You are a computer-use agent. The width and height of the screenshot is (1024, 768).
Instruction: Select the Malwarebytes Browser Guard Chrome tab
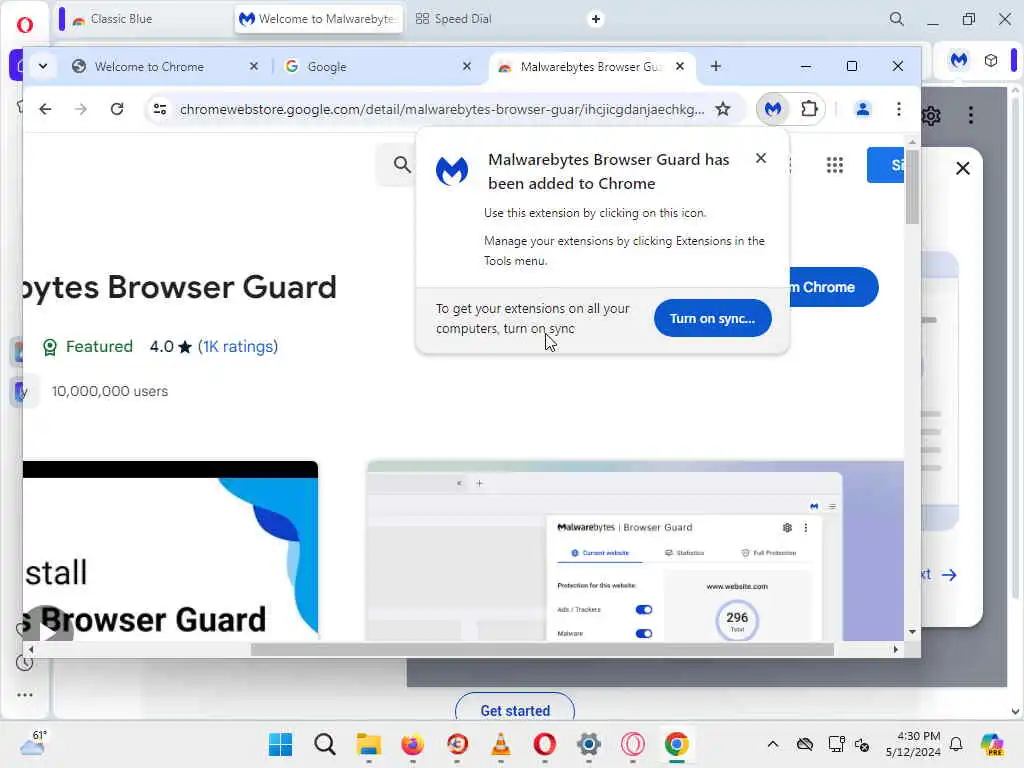coord(591,67)
